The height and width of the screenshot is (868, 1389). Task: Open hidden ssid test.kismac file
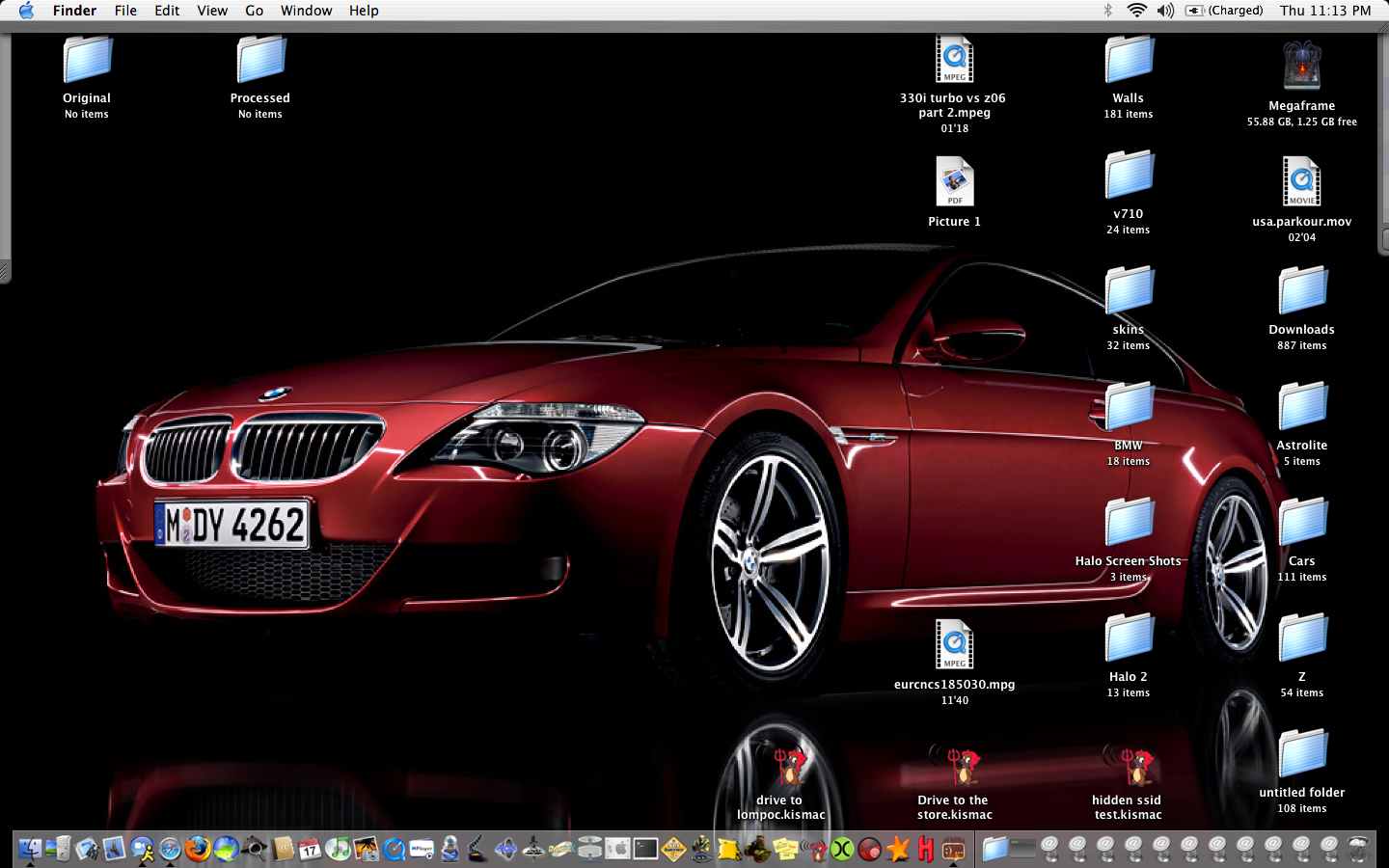pyautogui.click(x=1129, y=766)
